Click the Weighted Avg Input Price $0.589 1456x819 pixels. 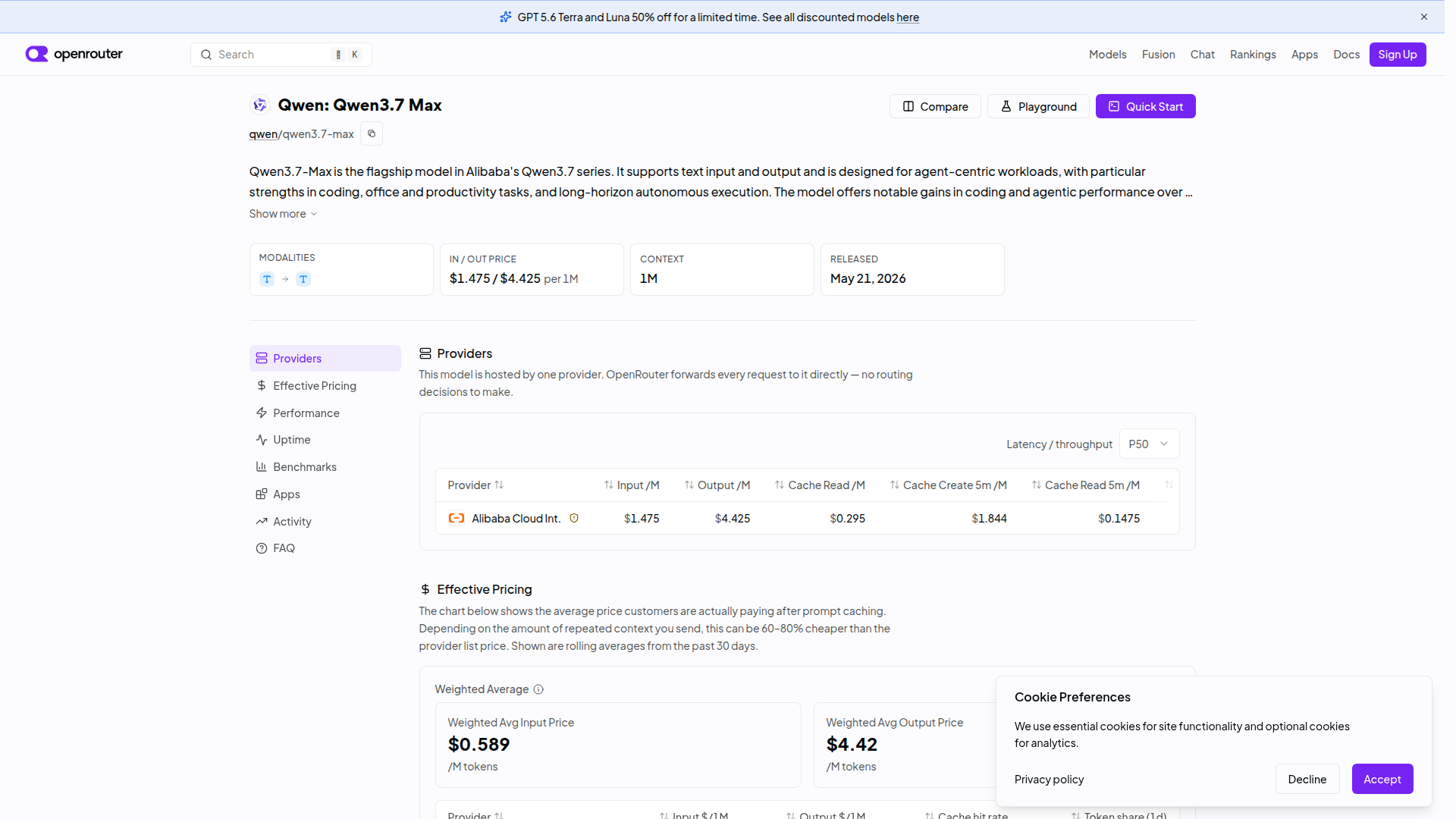tap(479, 745)
